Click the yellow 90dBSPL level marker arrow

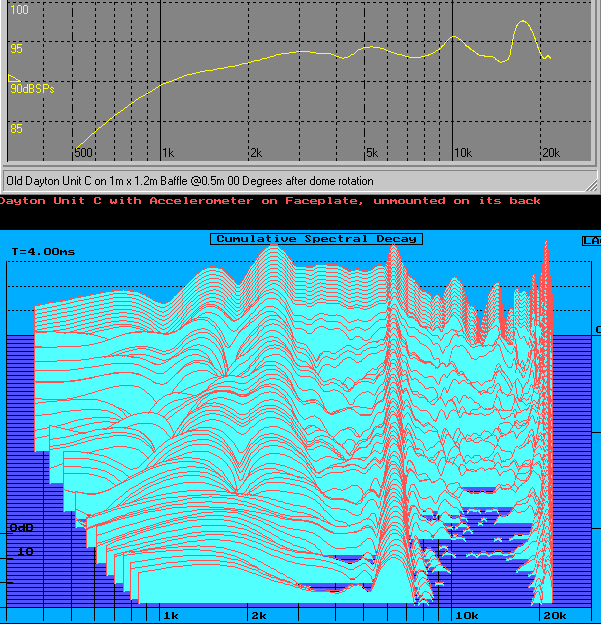[x=13, y=78]
